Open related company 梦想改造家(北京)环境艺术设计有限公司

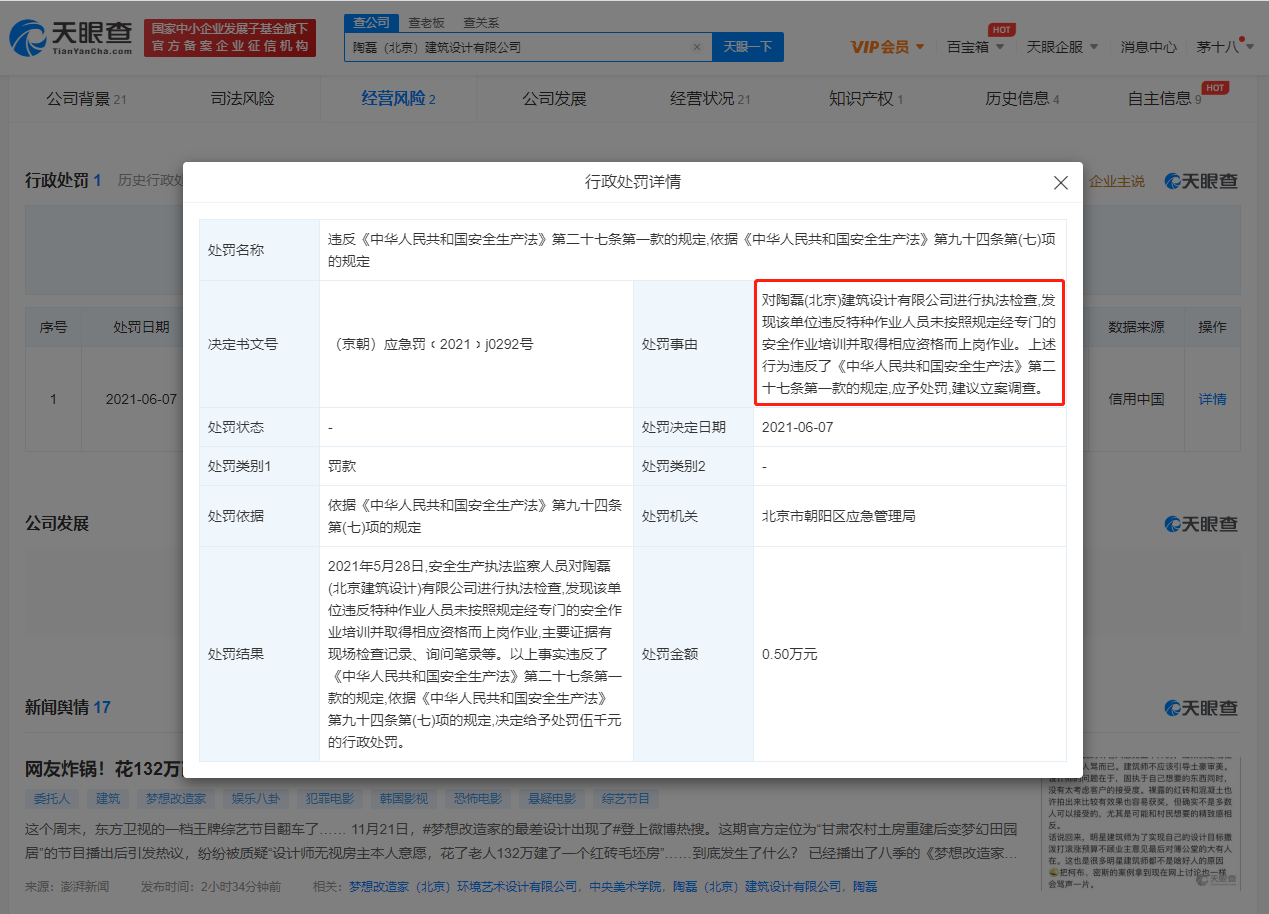[x=463, y=886]
